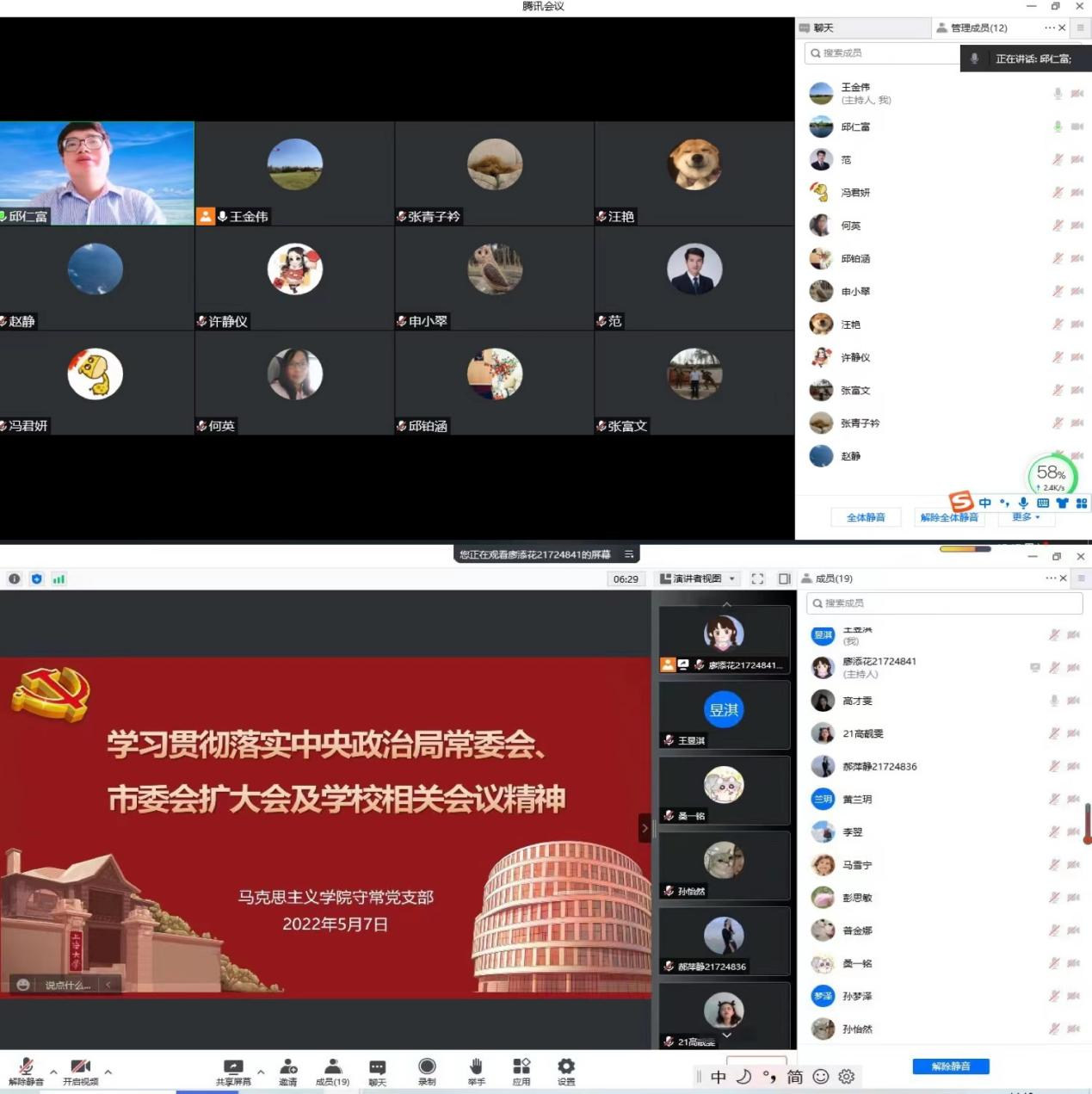Open the 更多 dropdown in member panel
The height and width of the screenshot is (1094, 1092).
[1026, 517]
